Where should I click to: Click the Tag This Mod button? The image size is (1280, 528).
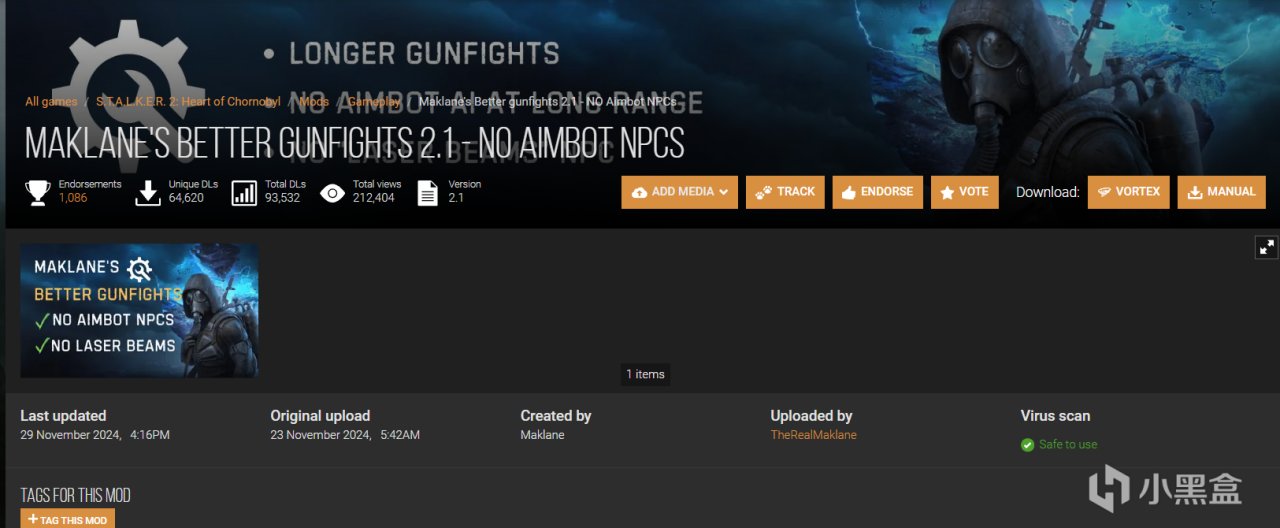[x=68, y=519]
